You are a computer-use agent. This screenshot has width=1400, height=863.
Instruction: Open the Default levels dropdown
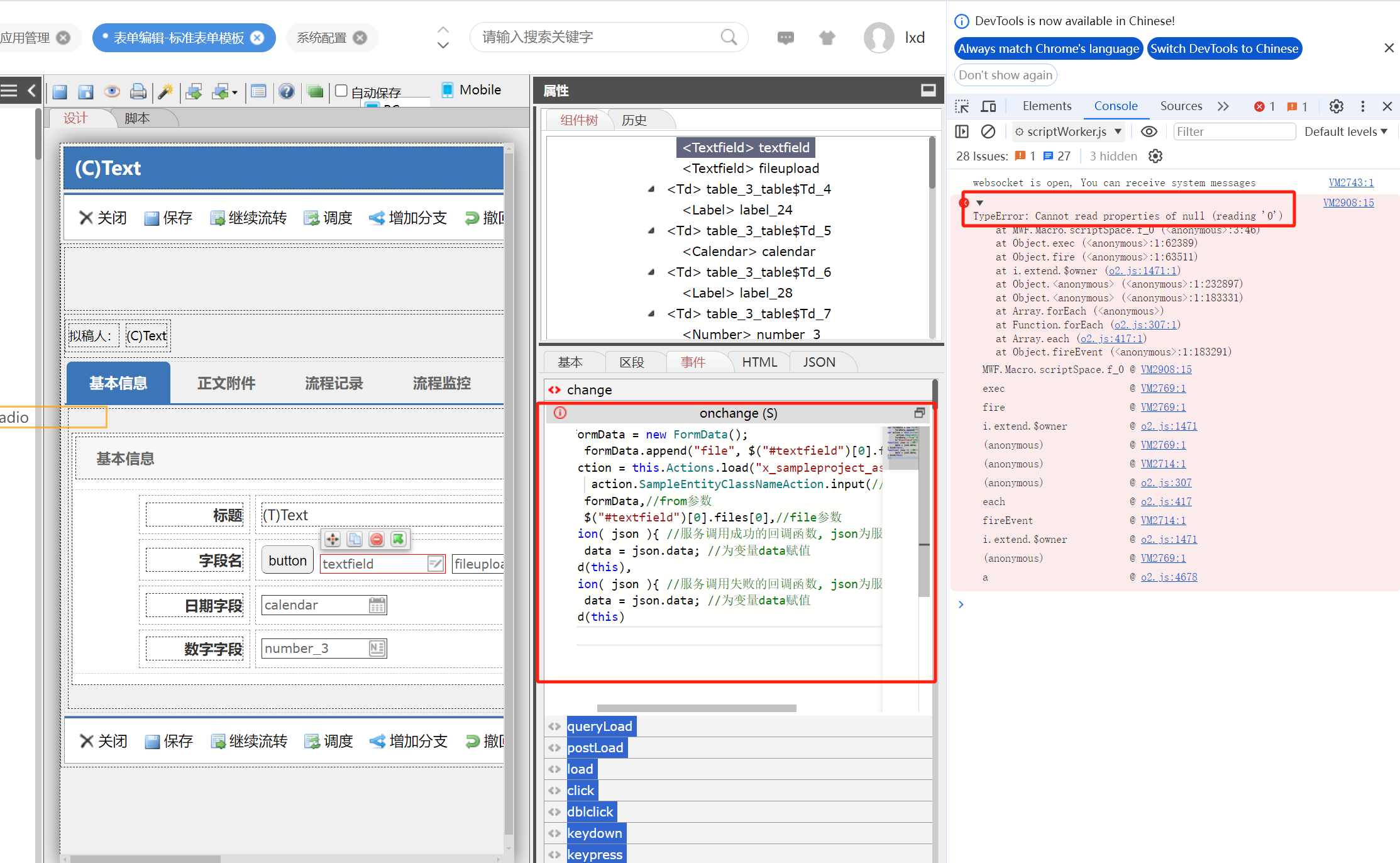(x=1345, y=131)
